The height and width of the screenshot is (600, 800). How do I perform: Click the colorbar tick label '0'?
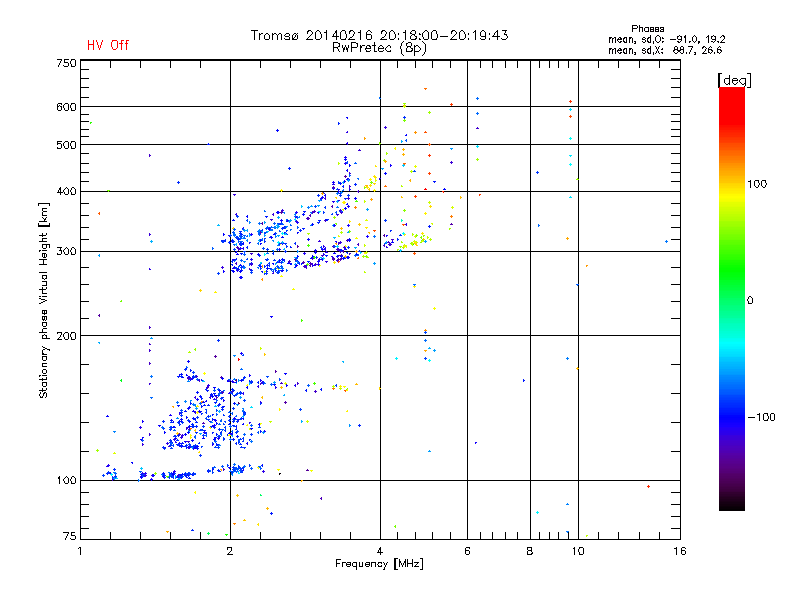point(750,301)
